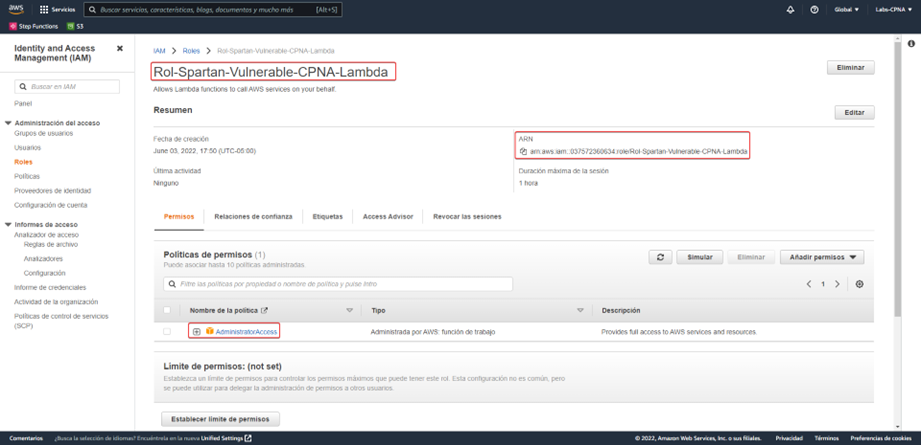Go to Roles breadcrumb link
921x445 pixels.
pos(191,51)
